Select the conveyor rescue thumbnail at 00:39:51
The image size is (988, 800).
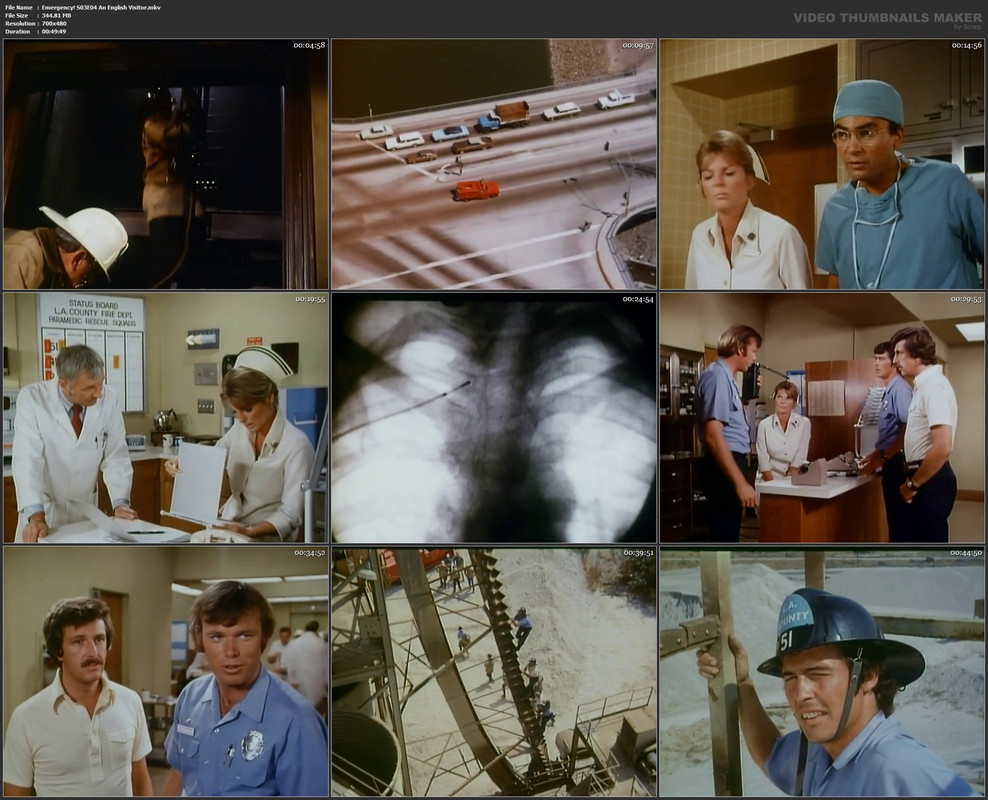tap(494, 671)
